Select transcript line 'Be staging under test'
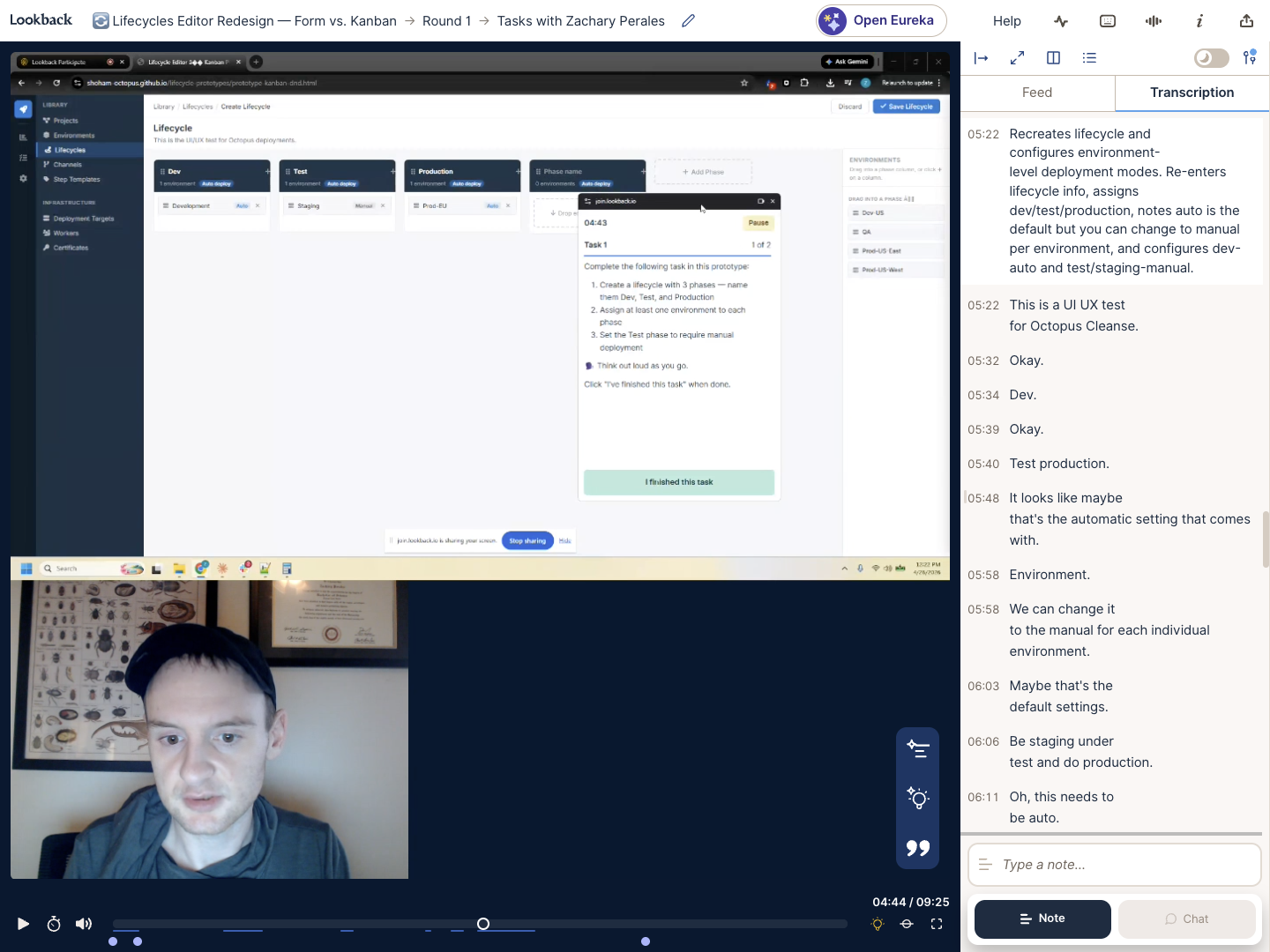Image resolution: width=1270 pixels, height=952 pixels. click(x=1080, y=752)
